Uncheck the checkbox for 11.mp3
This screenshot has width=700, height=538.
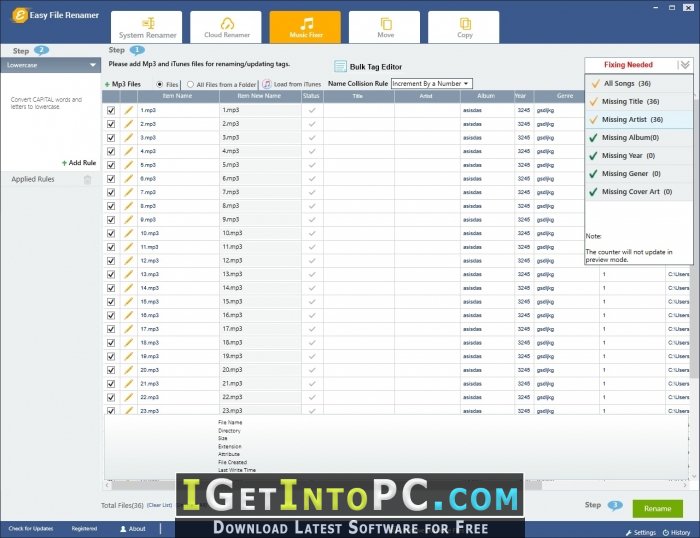pyautogui.click(x=111, y=247)
